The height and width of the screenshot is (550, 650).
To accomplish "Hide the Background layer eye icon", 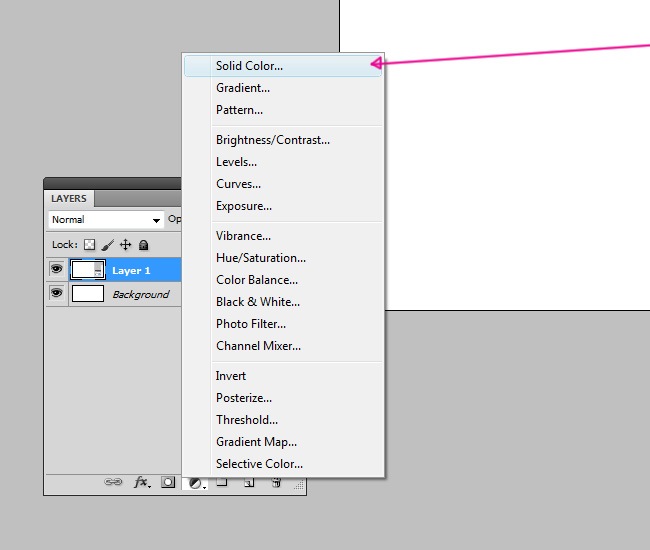I will click(x=57, y=293).
